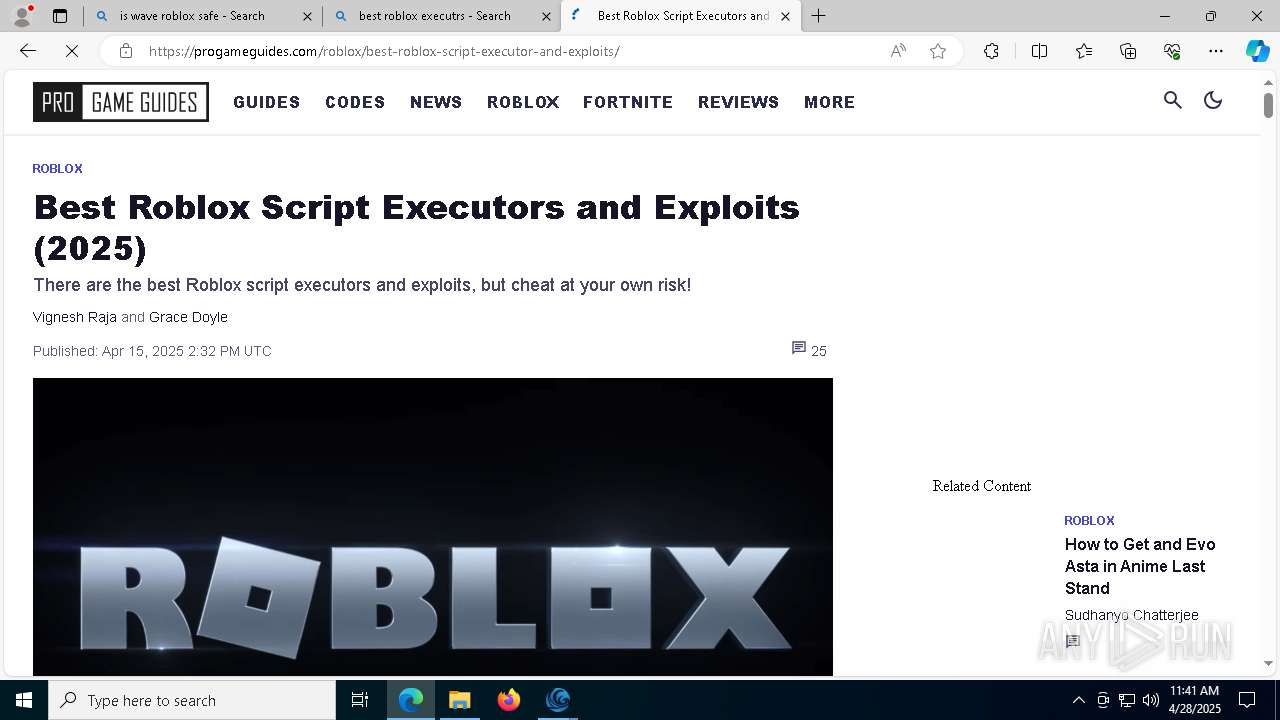View site information lock icon

[x=126, y=51]
